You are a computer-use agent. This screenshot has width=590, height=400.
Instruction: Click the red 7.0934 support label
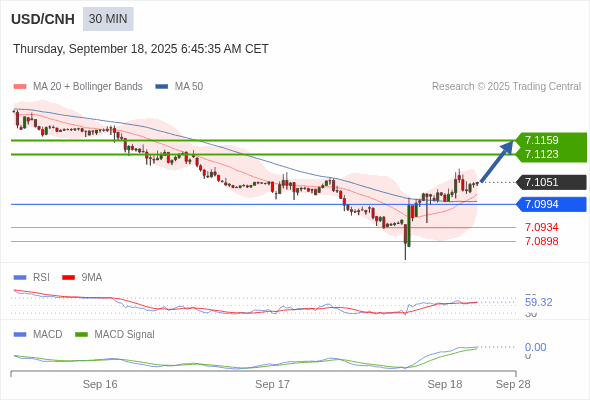pyautogui.click(x=542, y=227)
